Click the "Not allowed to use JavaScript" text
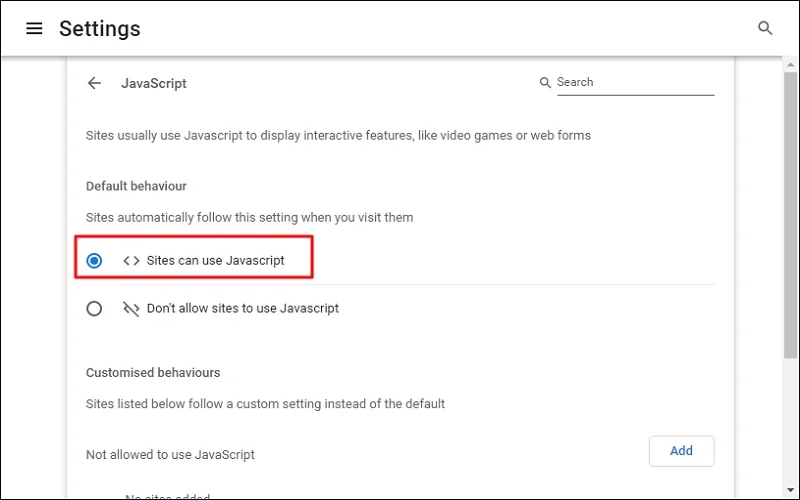This screenshot has width=800, height=500. click(x=170, y=455)
